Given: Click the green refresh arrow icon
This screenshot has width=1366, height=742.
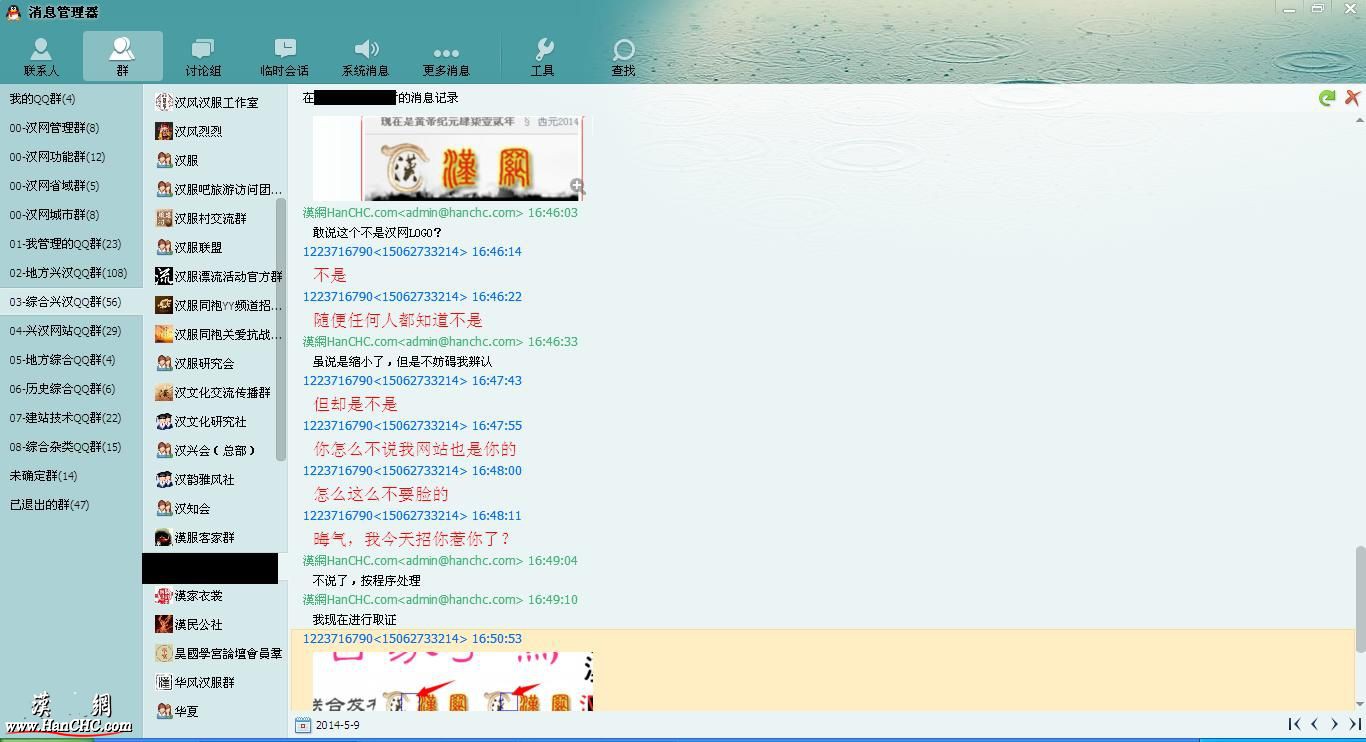Looking at the screenshot, I should (1327, 98).
